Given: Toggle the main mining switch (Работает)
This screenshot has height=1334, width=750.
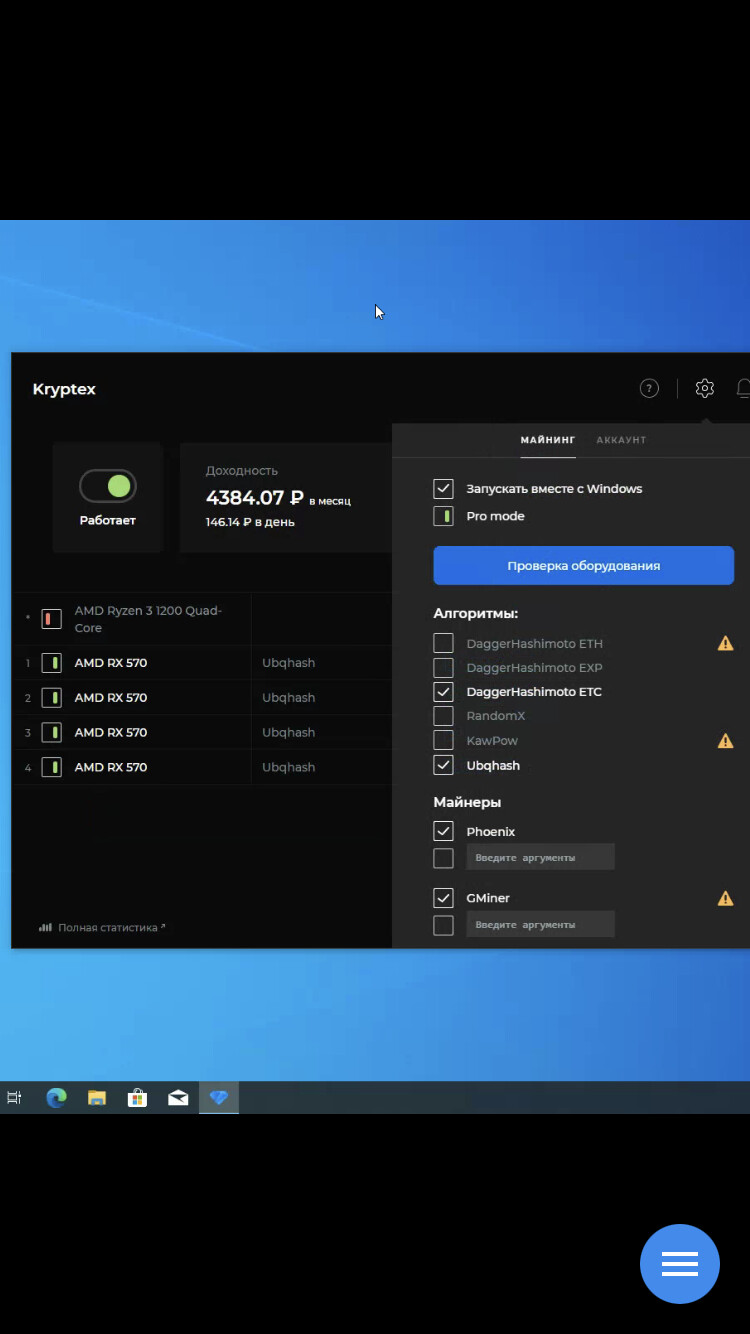Looking at the screenshot, I should (108, 487).
